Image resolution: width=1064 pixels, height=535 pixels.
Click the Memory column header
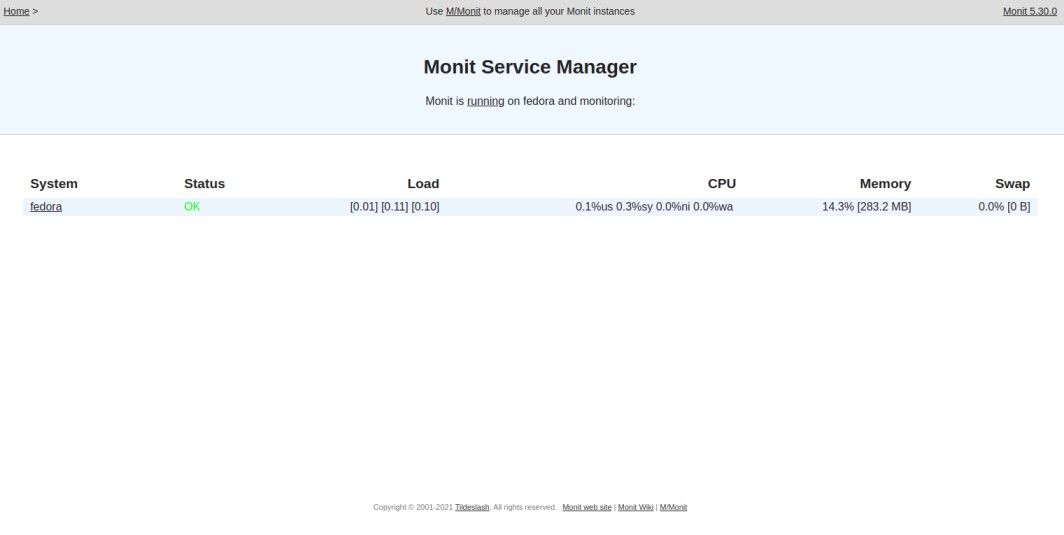pyautogui.click(x=885, y=184)
